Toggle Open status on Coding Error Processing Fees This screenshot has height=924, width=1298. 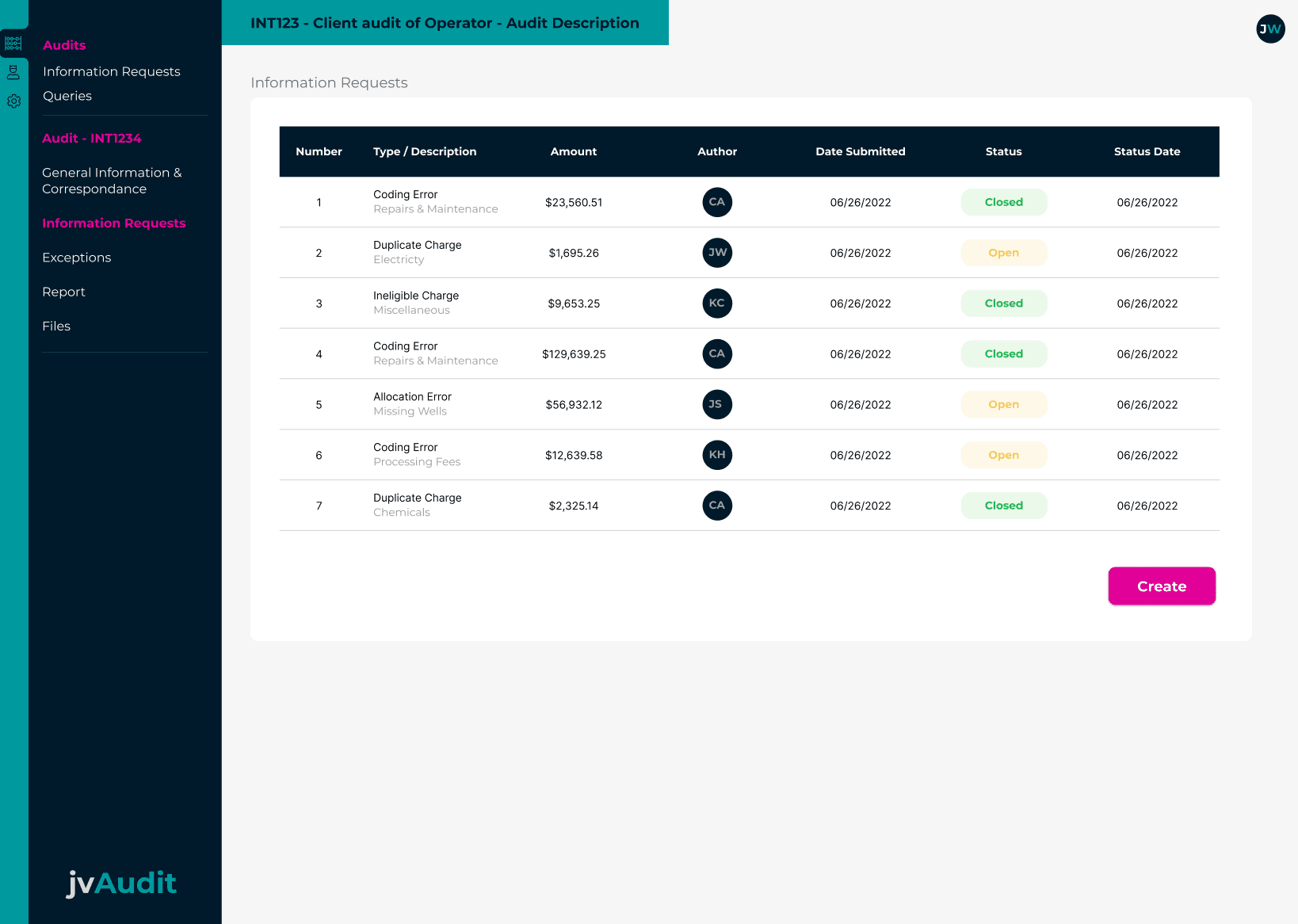coord(1003,455)
